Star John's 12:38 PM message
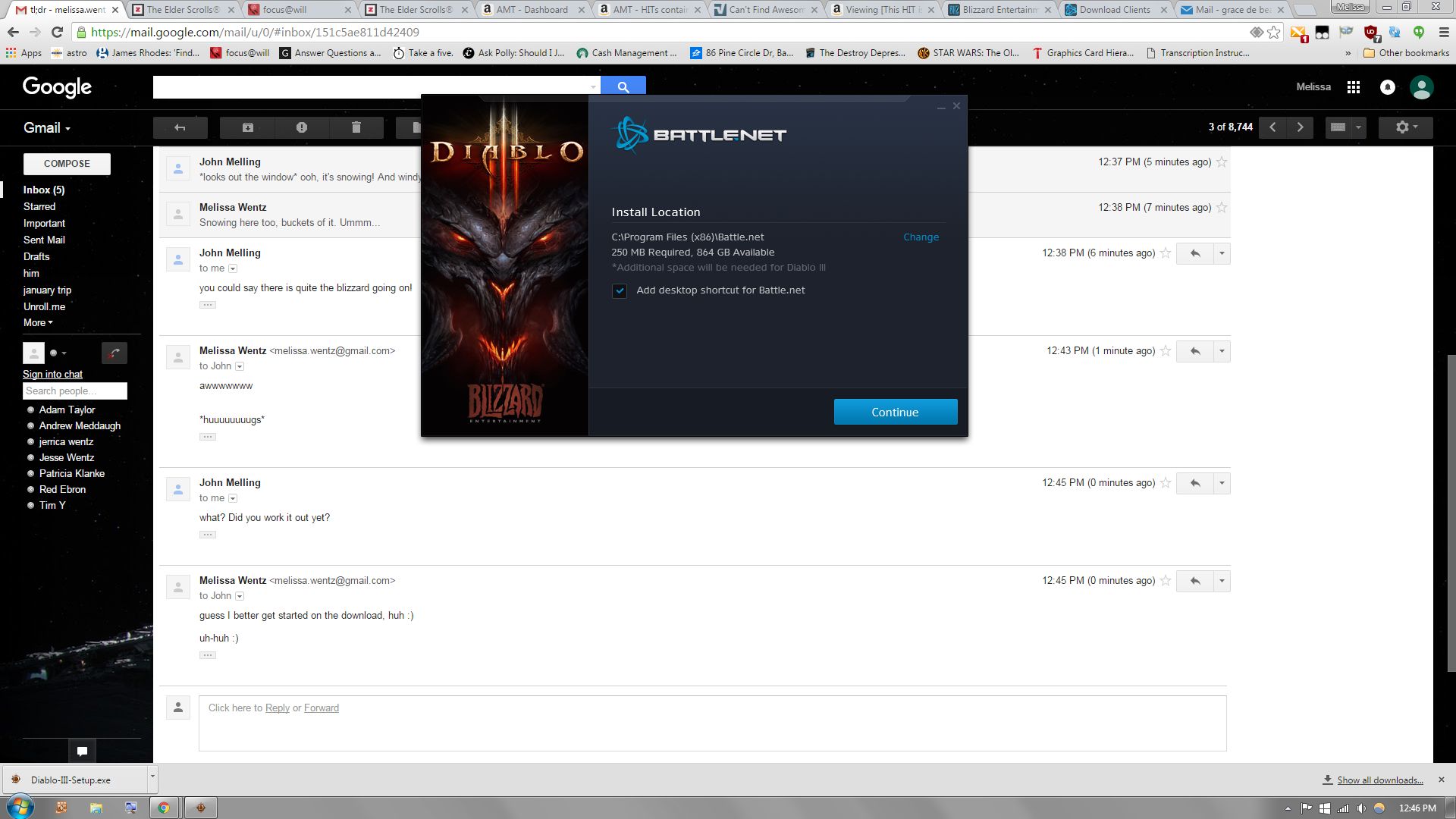This screenshot has width=1456, height=819. [x=1166, y=253]
